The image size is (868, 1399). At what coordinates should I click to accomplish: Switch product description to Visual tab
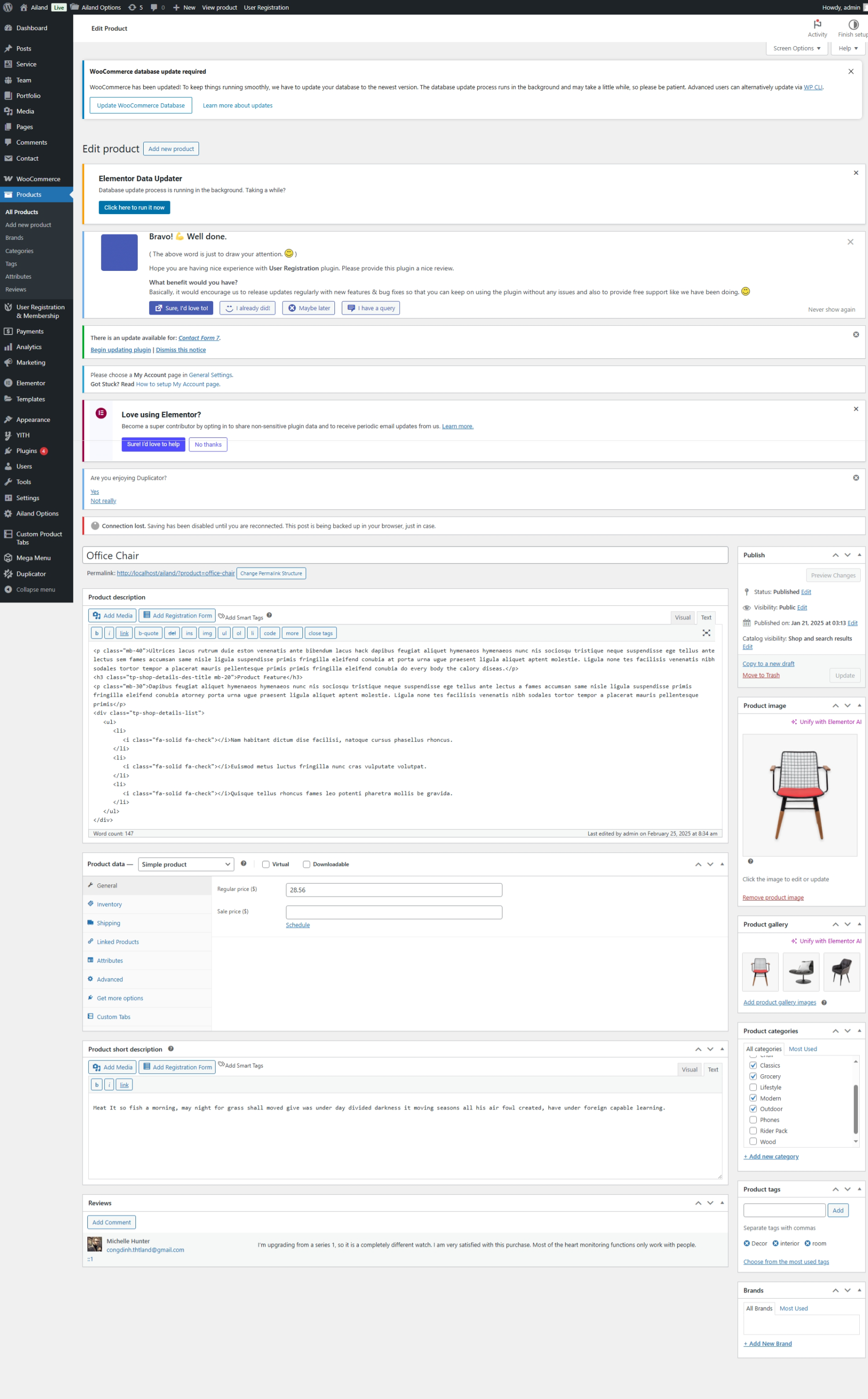coord(683,617)
